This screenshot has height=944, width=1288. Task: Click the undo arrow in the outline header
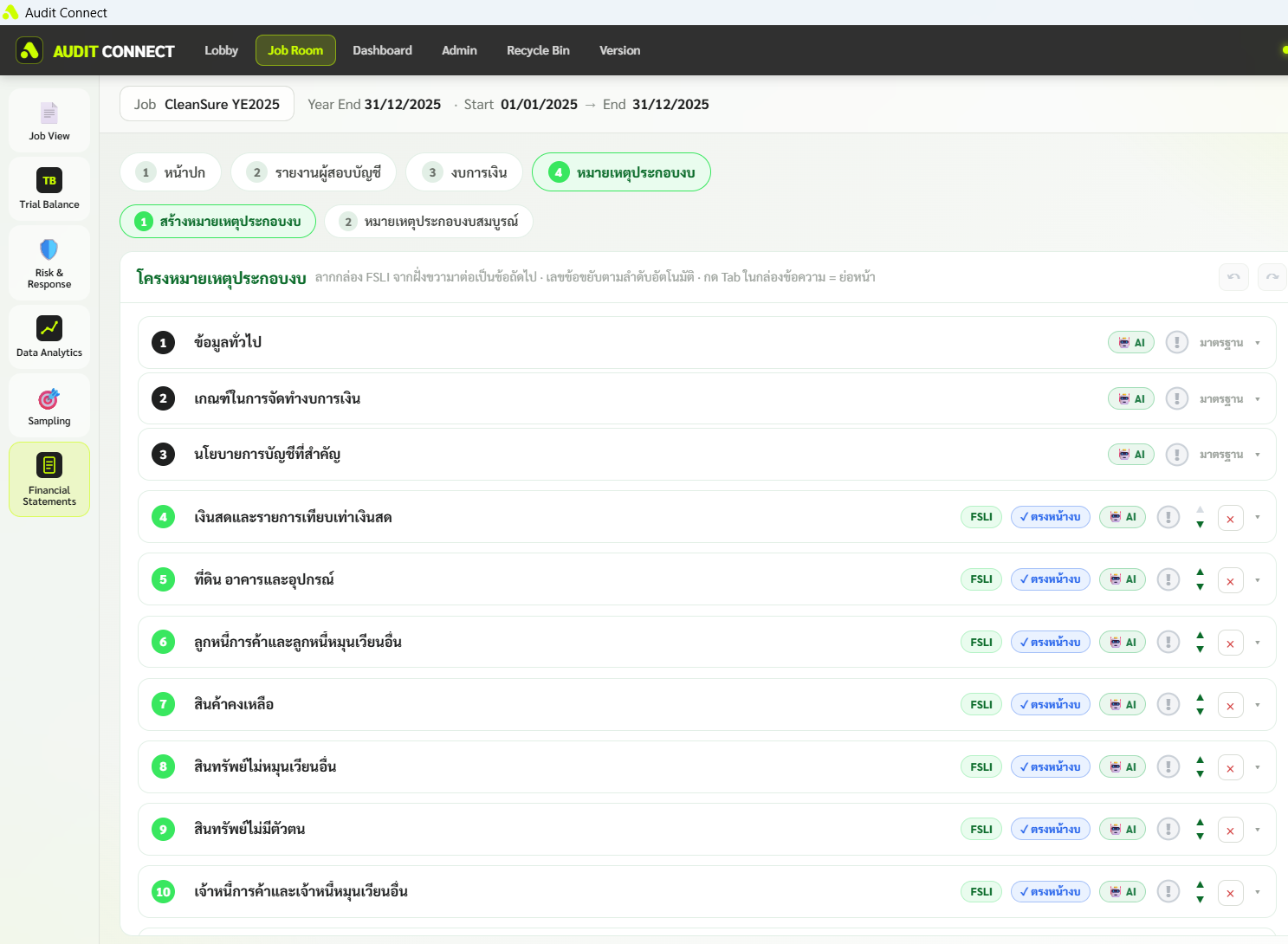click(1233, 277)
